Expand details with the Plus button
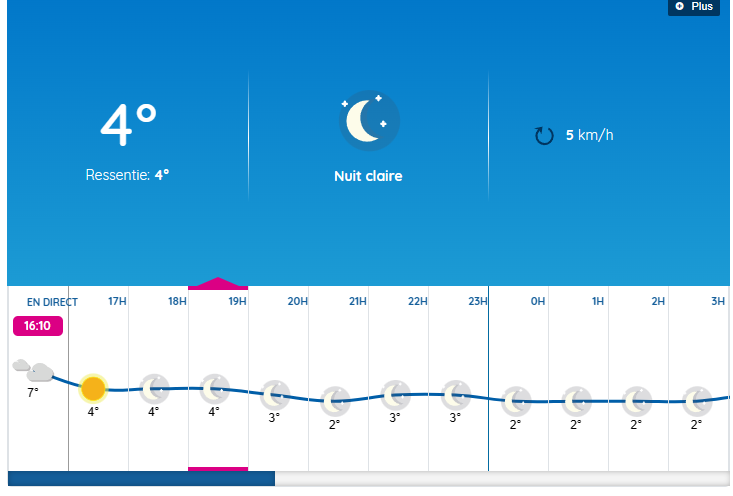This screenshot has width=733, height=496. 694,7
